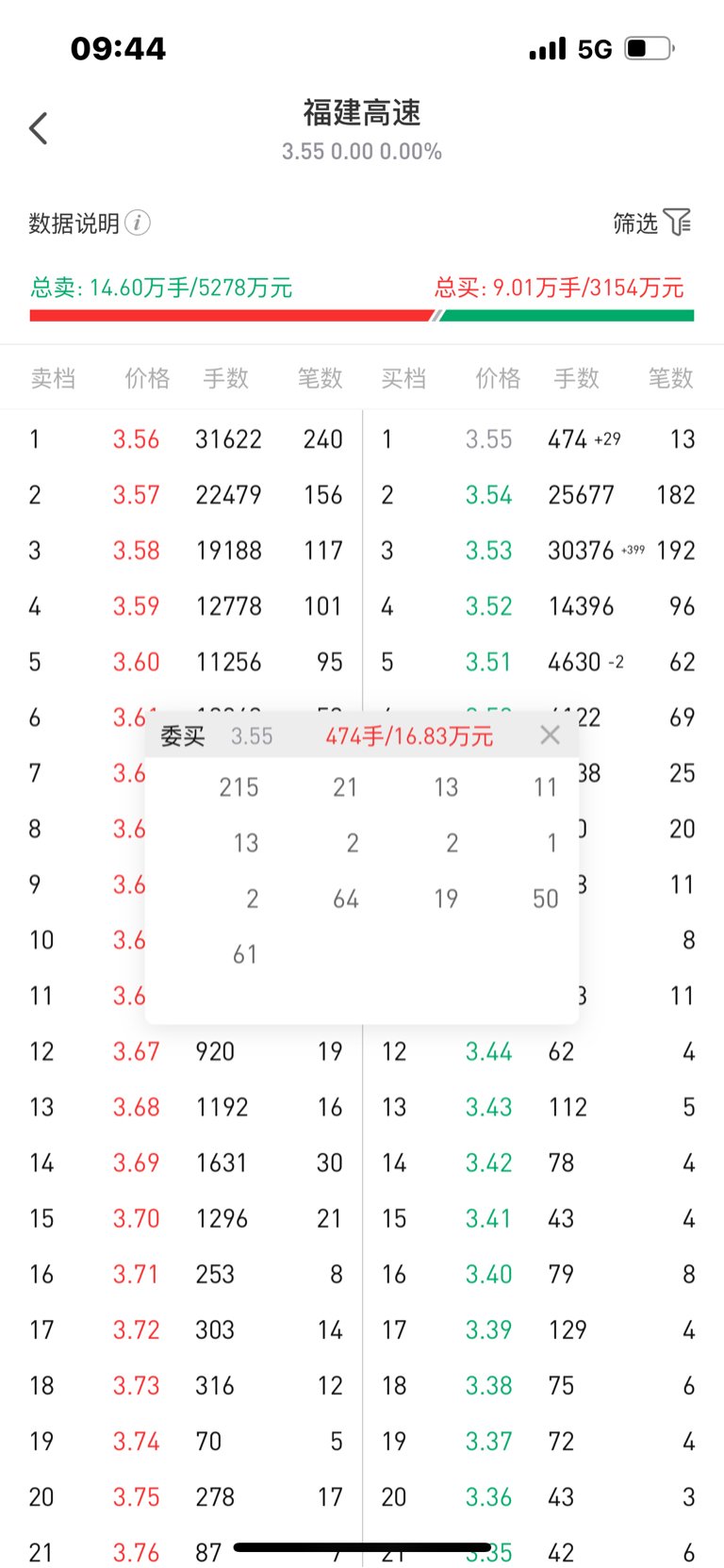Open the data description info icon
The height and width of the screenshot is (1568, 724).
tap(138, 223)
